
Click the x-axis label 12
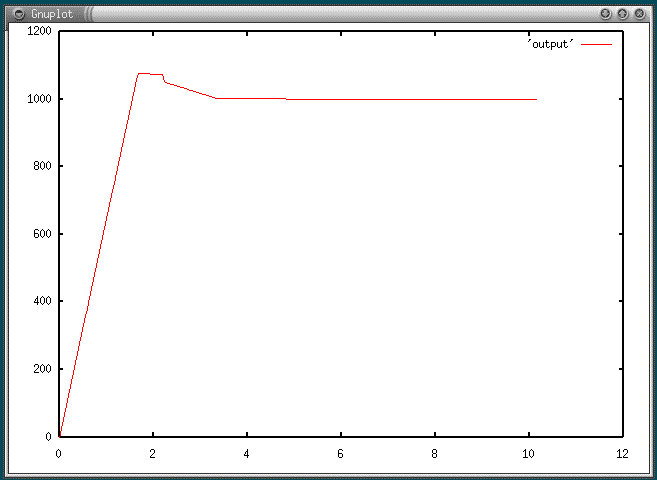[622, 454]
